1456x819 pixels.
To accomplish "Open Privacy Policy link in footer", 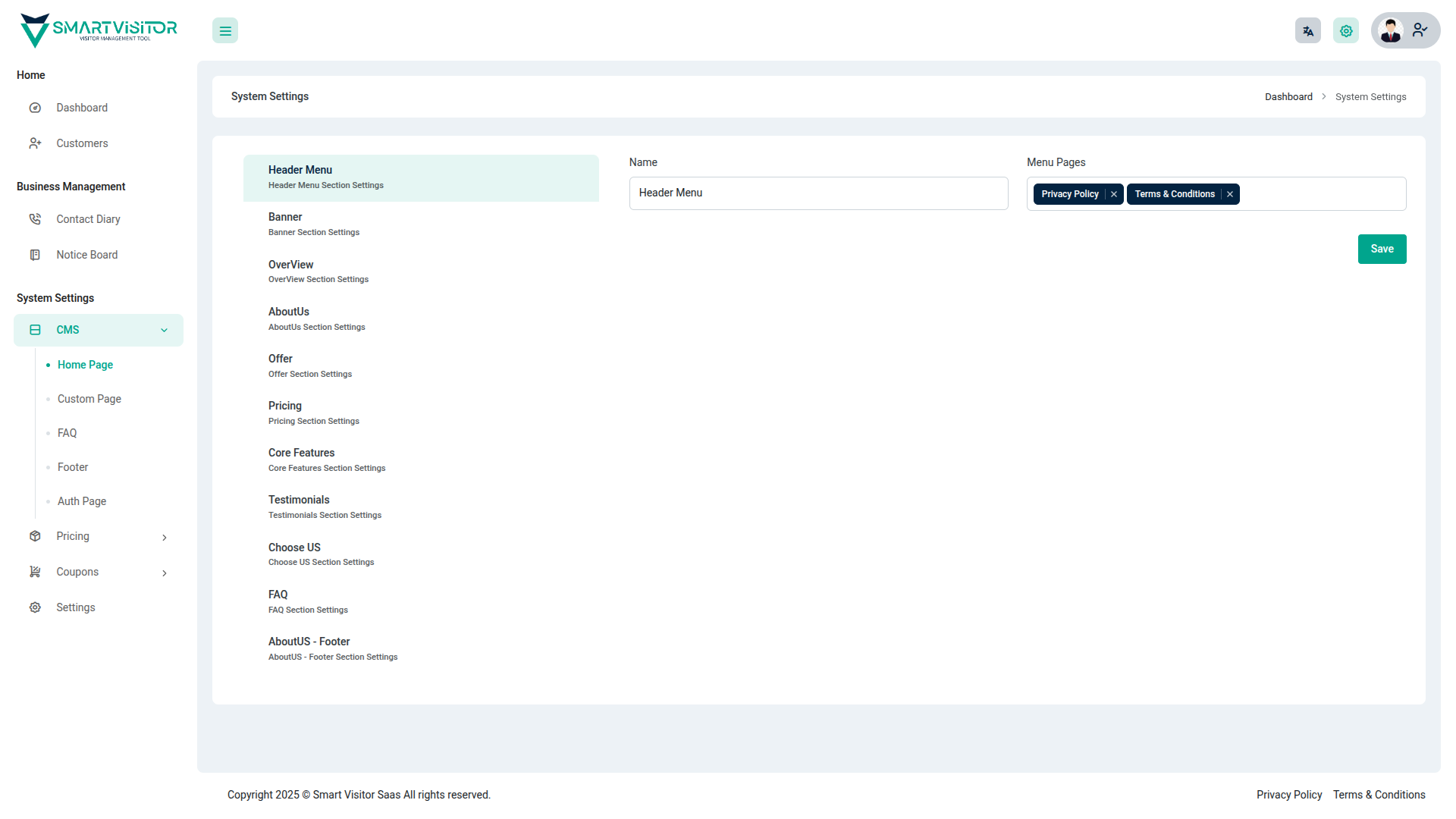I will click(1288, 795).
